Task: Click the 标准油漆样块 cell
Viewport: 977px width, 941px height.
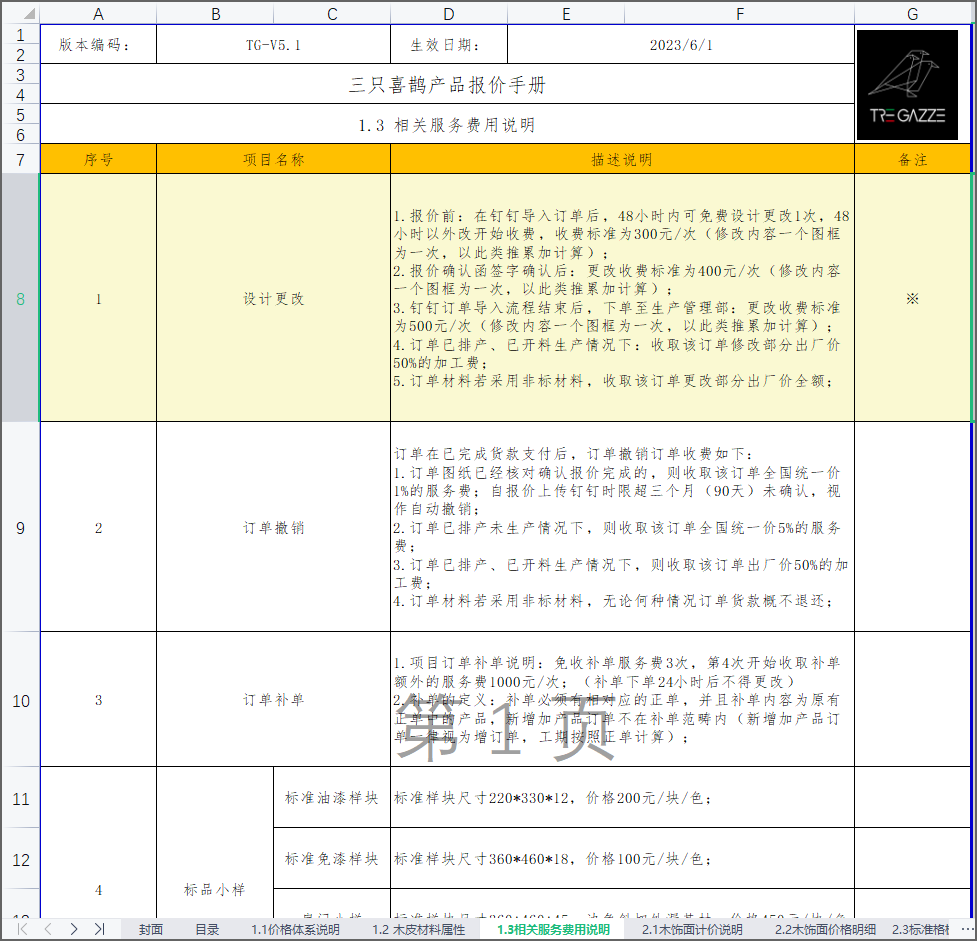Action: [332, 798]
